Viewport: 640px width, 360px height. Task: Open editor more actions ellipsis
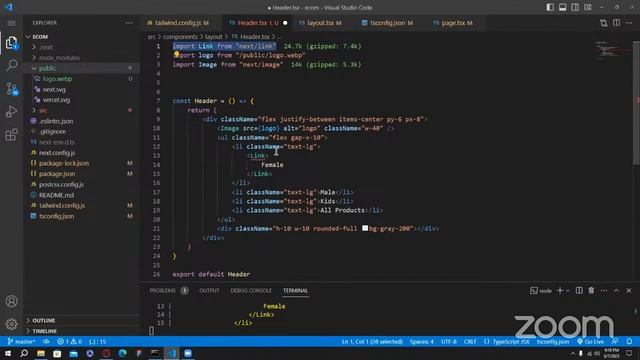coord(629,23)
